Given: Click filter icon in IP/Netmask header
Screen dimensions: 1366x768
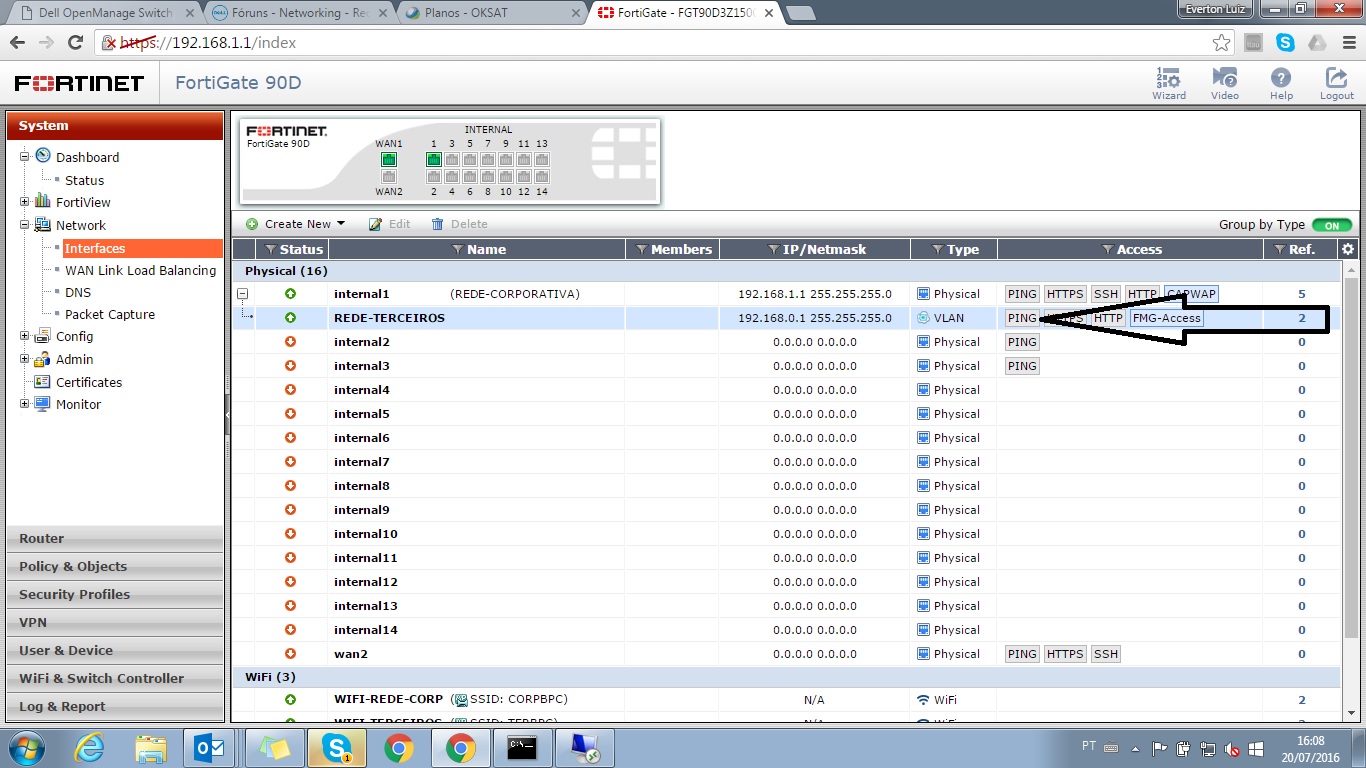Looking at the screenshot, I should pos(773,250).
